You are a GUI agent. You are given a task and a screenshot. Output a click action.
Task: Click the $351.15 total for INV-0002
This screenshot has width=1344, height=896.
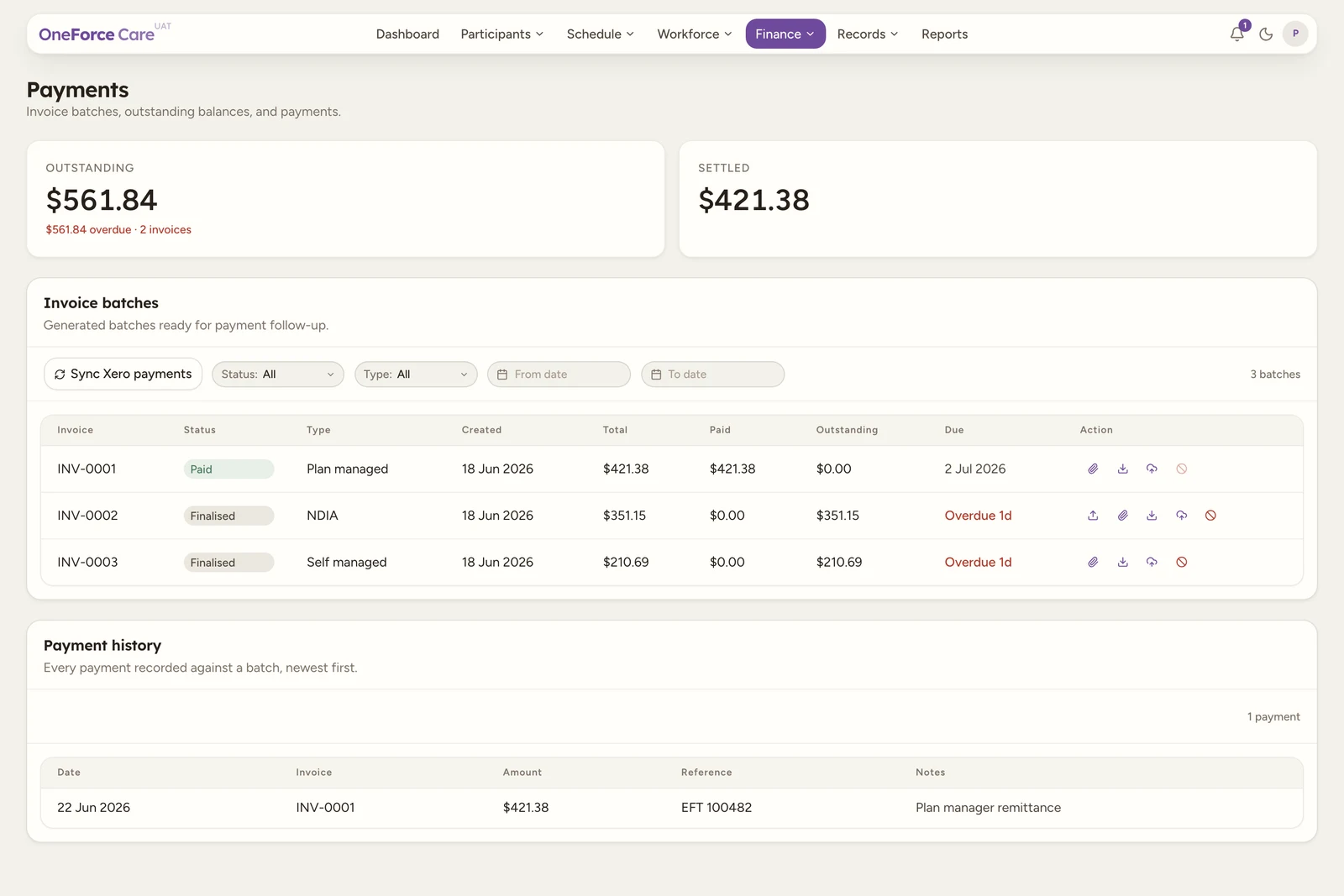point(624,516)
